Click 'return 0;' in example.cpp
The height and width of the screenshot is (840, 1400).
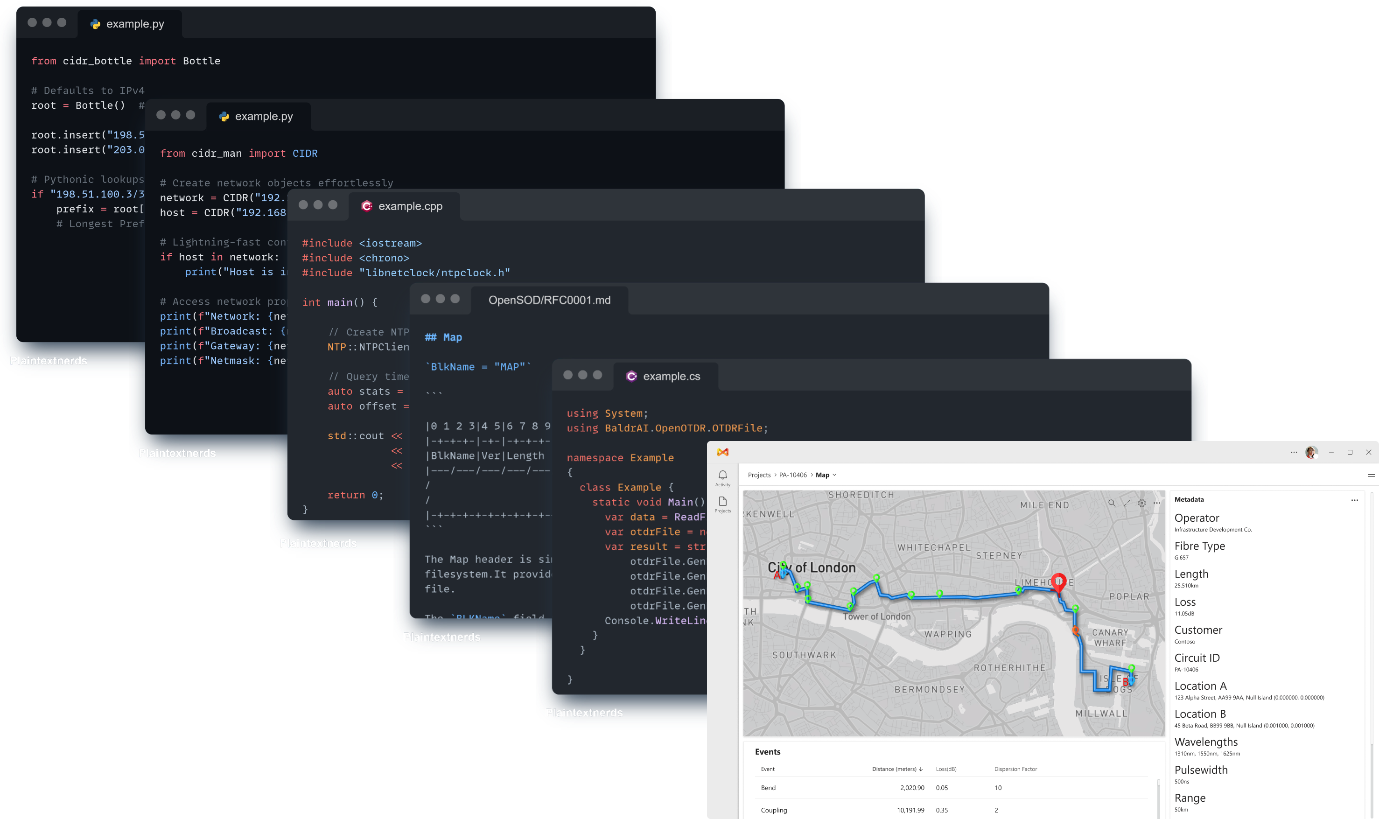(356, 495)
